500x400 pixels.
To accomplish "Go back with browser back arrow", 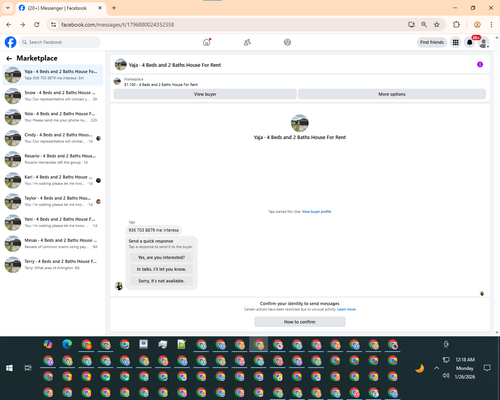I will click(9, 24).
